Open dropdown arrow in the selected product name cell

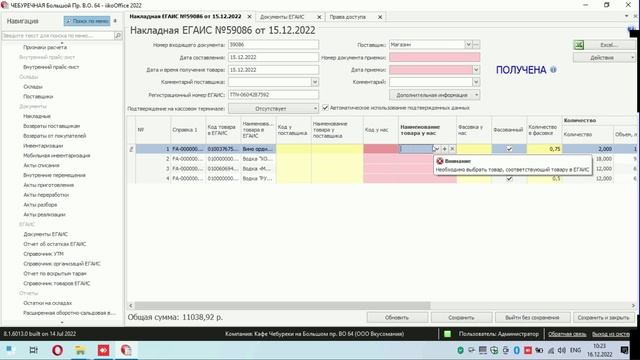coord(436,149)
